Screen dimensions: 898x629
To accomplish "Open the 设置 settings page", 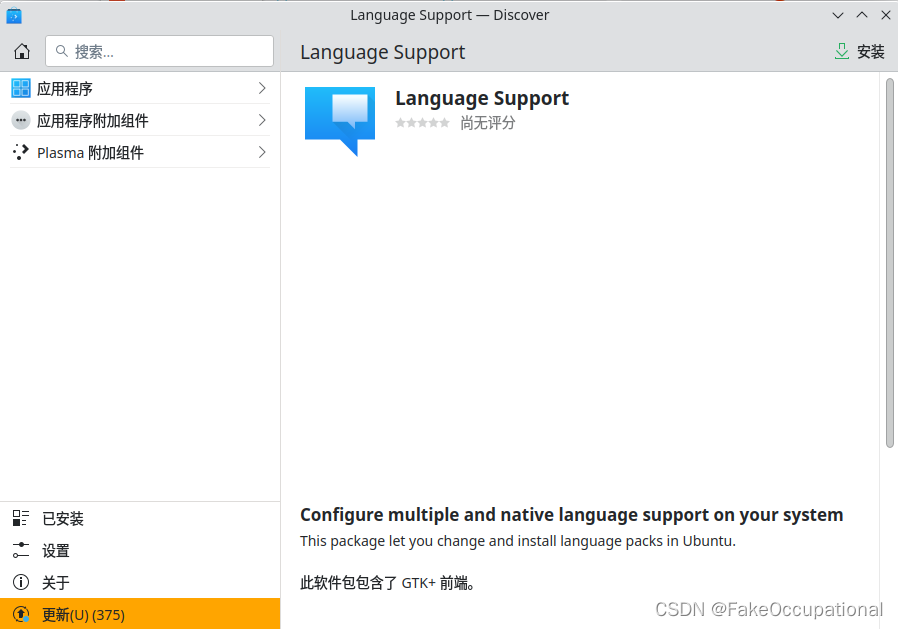I will click(x=140, y=551).
